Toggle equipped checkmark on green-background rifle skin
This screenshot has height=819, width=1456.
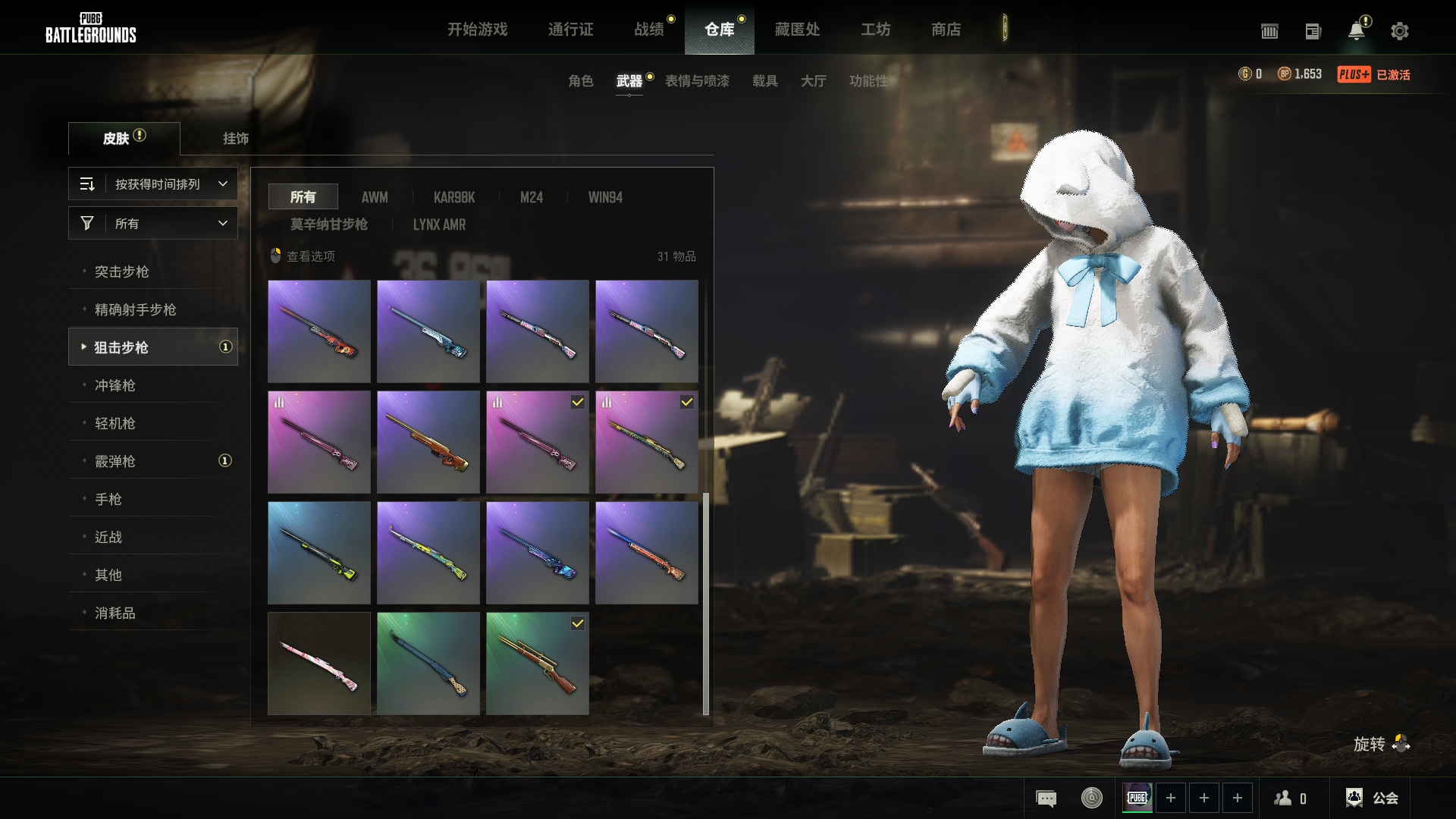click(578, 623)
